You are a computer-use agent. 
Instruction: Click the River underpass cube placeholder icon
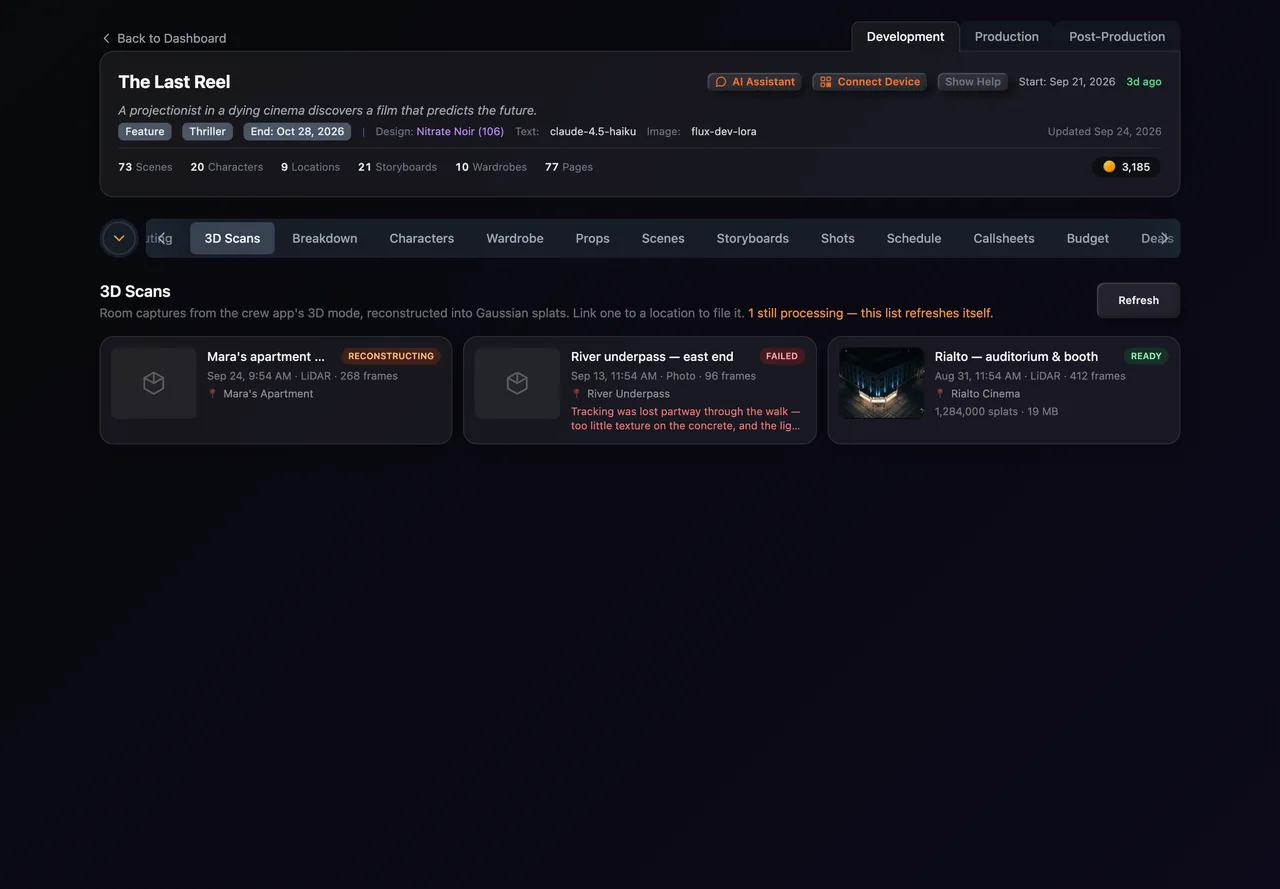(x=517, y=383)
